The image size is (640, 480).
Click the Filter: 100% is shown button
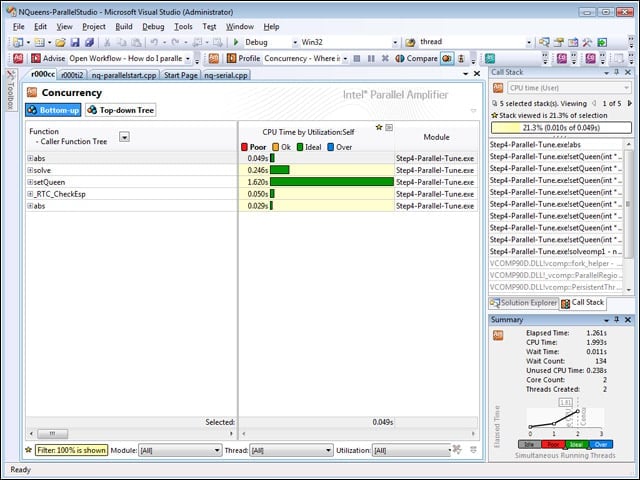point(71,450)
